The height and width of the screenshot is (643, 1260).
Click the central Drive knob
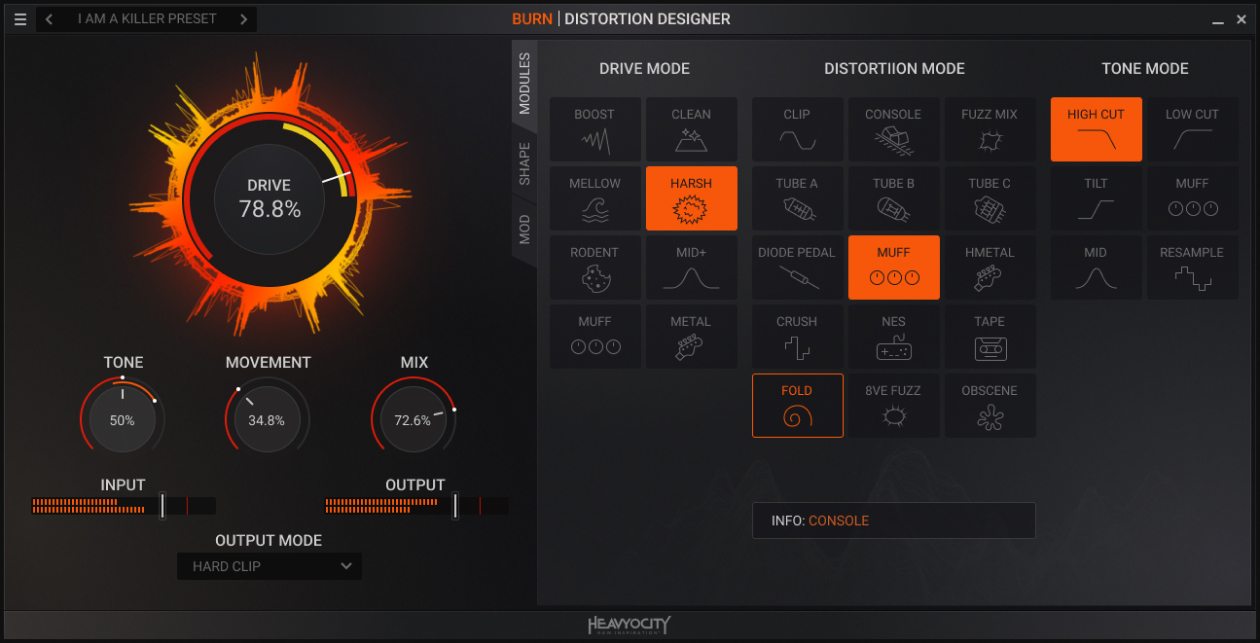click(x=269, y=198)
